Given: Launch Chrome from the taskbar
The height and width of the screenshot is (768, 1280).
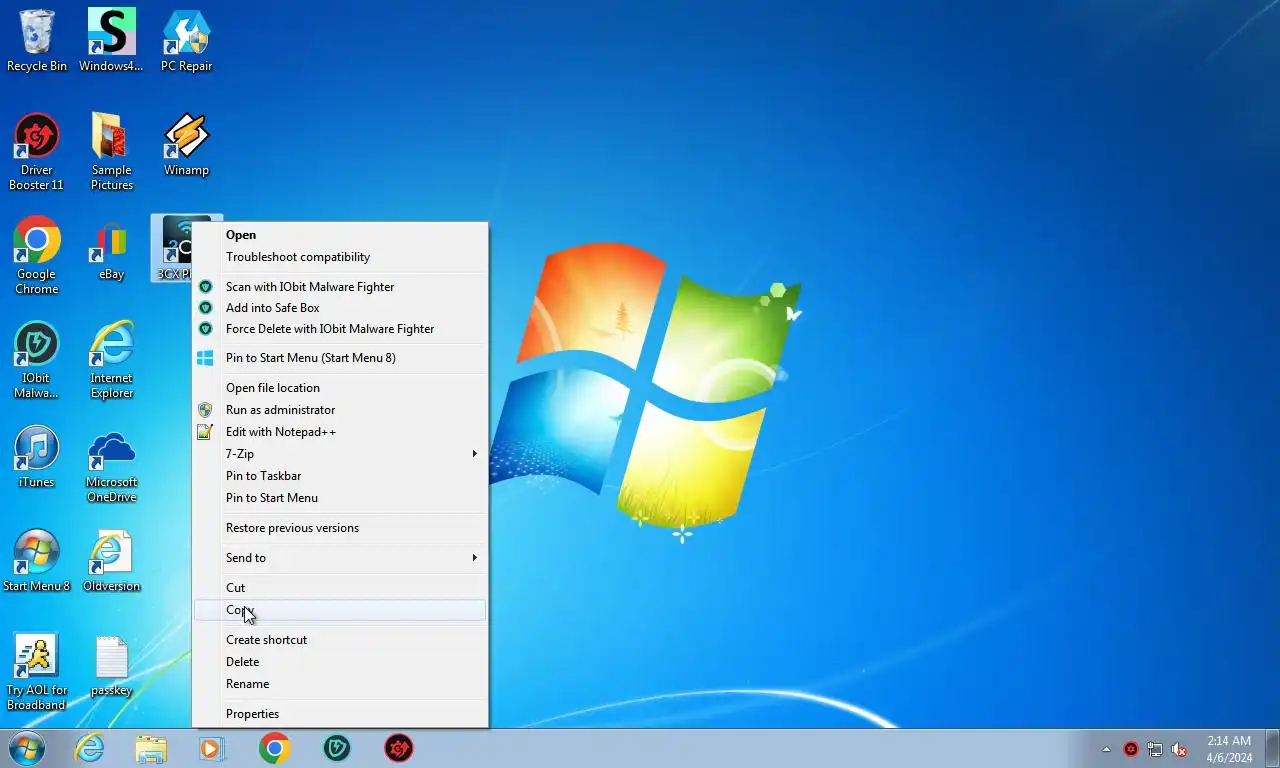Looking at the screenshot, I should [x=274, y=748].
